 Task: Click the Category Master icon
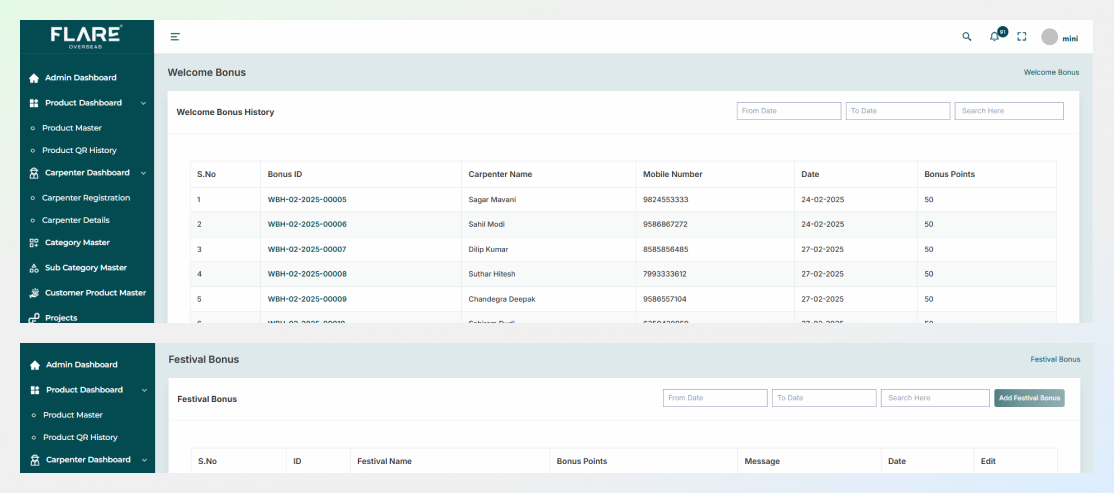pos(33,243)
